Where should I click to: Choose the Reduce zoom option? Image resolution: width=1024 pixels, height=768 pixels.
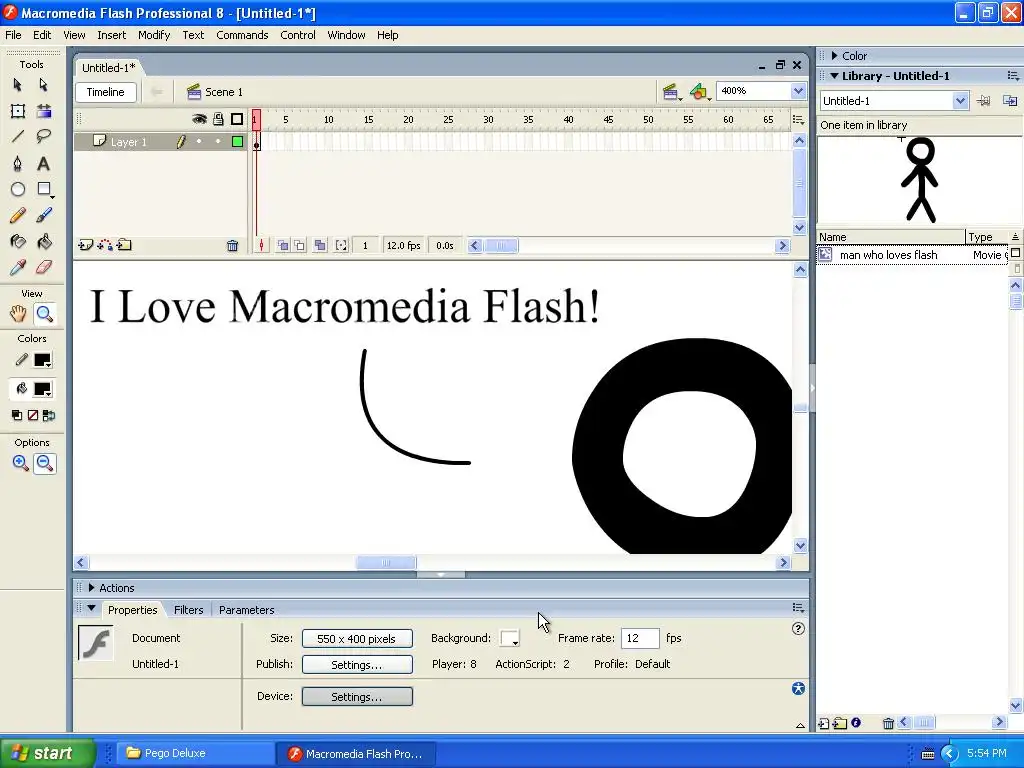[x=44, y=464]
